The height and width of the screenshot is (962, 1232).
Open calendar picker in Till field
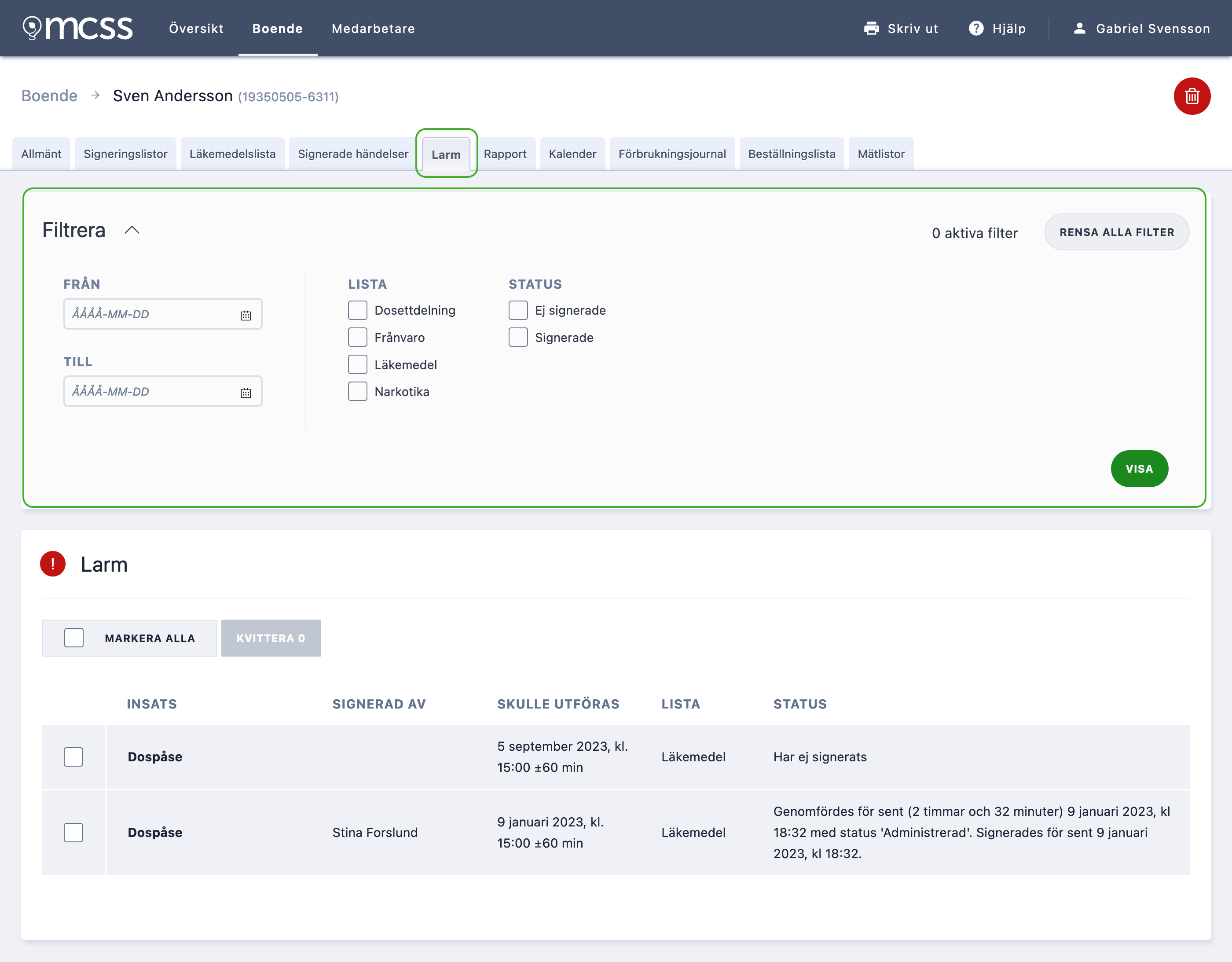[x=246, y=393]
